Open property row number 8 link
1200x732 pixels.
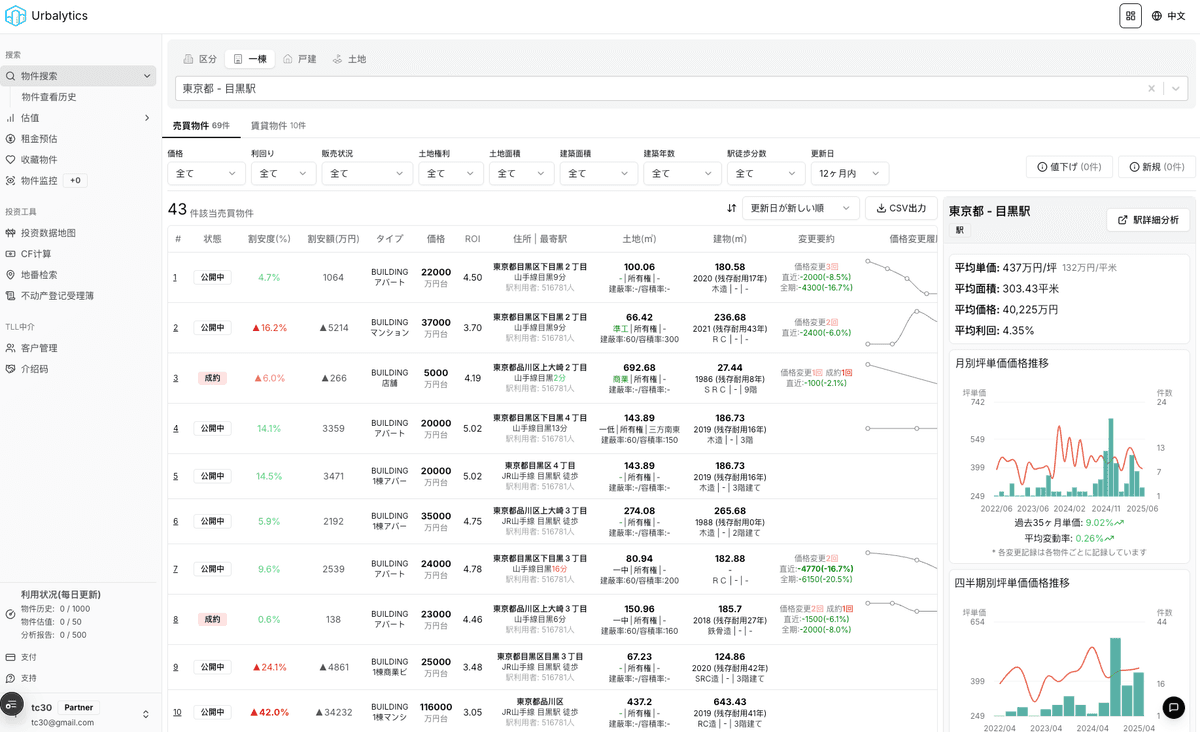click(176, 620)
